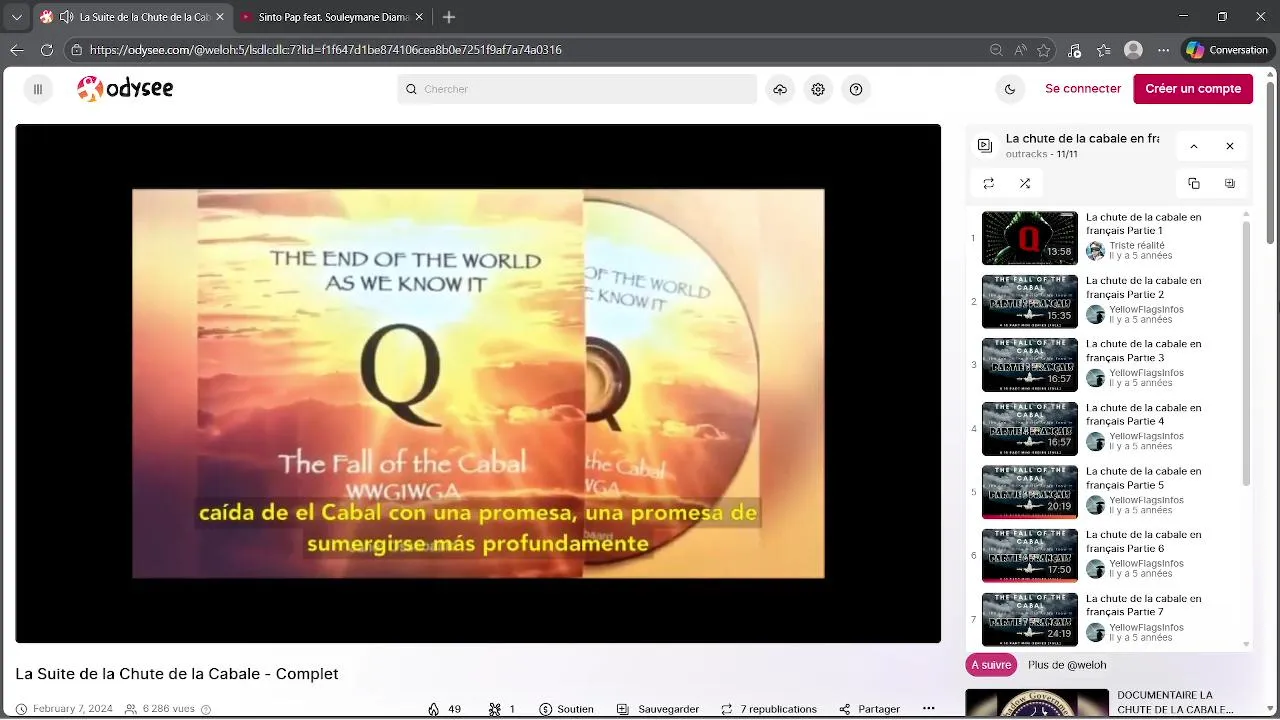
Task: Click the read aloud icon in address bar
Action: [1020, 49]
